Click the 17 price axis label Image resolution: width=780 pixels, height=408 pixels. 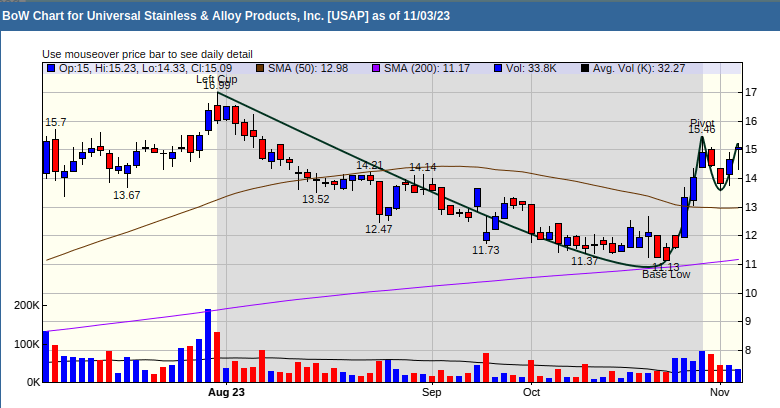(x=751, y=92)
